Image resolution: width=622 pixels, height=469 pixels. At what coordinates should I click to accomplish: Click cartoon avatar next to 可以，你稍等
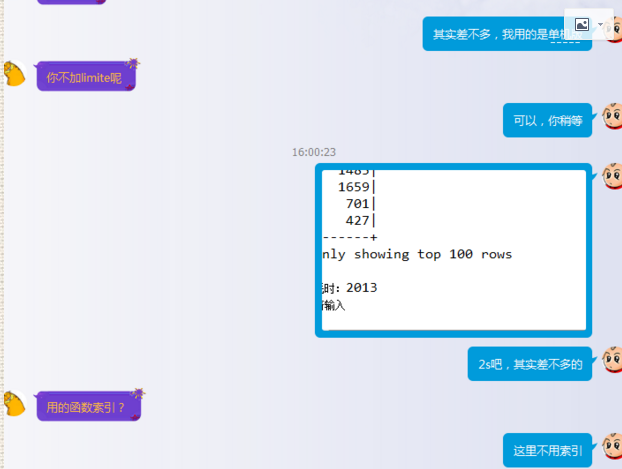point(612,116)
